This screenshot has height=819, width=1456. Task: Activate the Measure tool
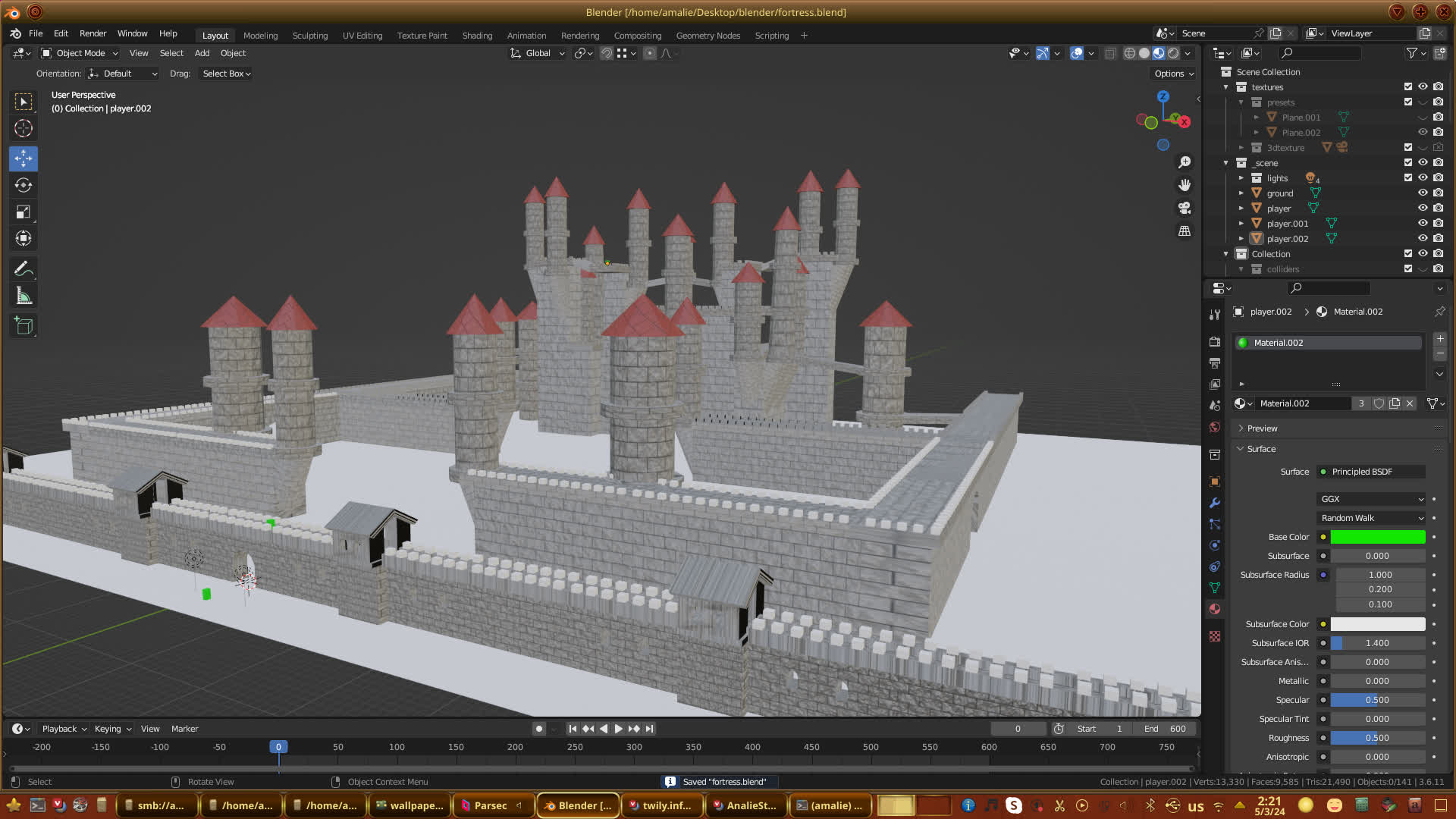click(24, 297)
